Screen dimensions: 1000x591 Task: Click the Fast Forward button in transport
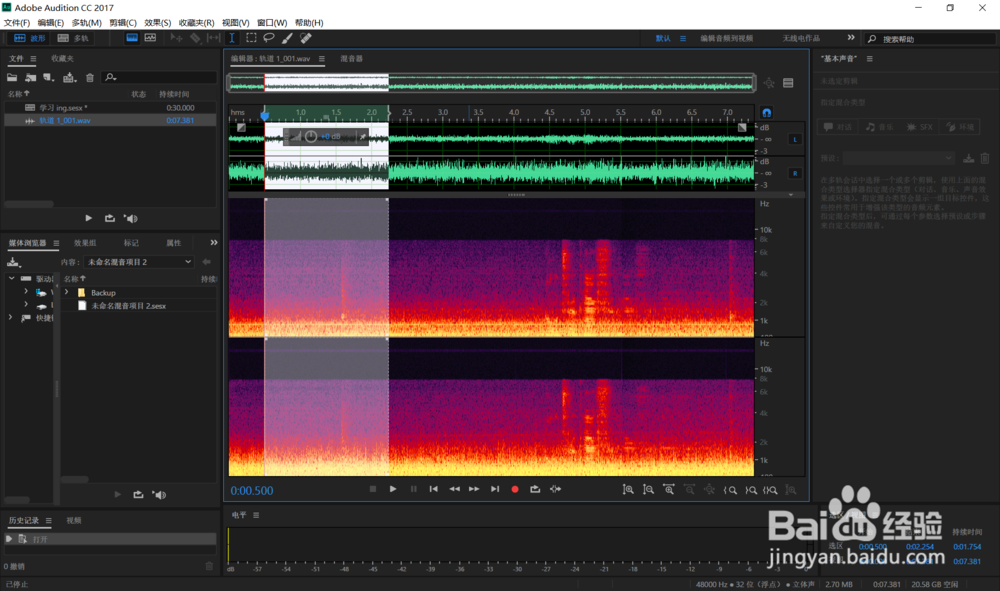pos(474,489)
